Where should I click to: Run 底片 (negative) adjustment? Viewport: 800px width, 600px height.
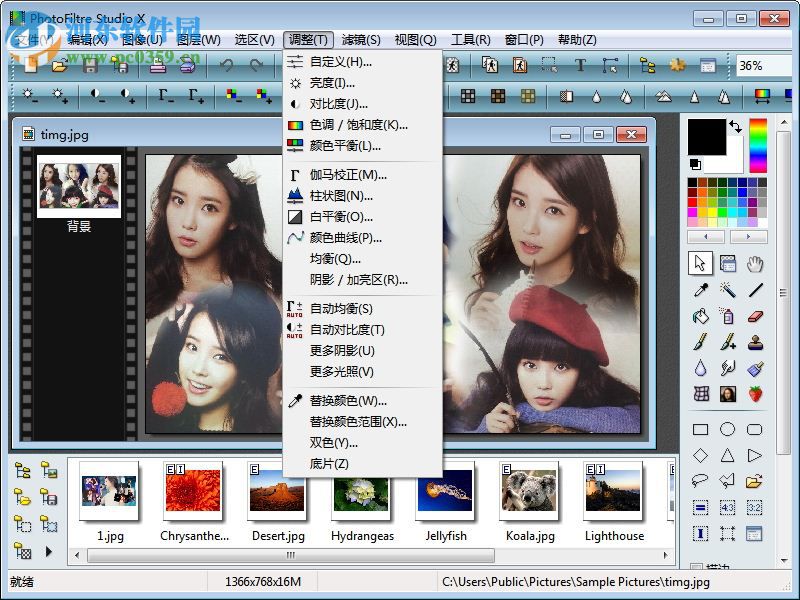pyautogui.click(x=330, y=464)
